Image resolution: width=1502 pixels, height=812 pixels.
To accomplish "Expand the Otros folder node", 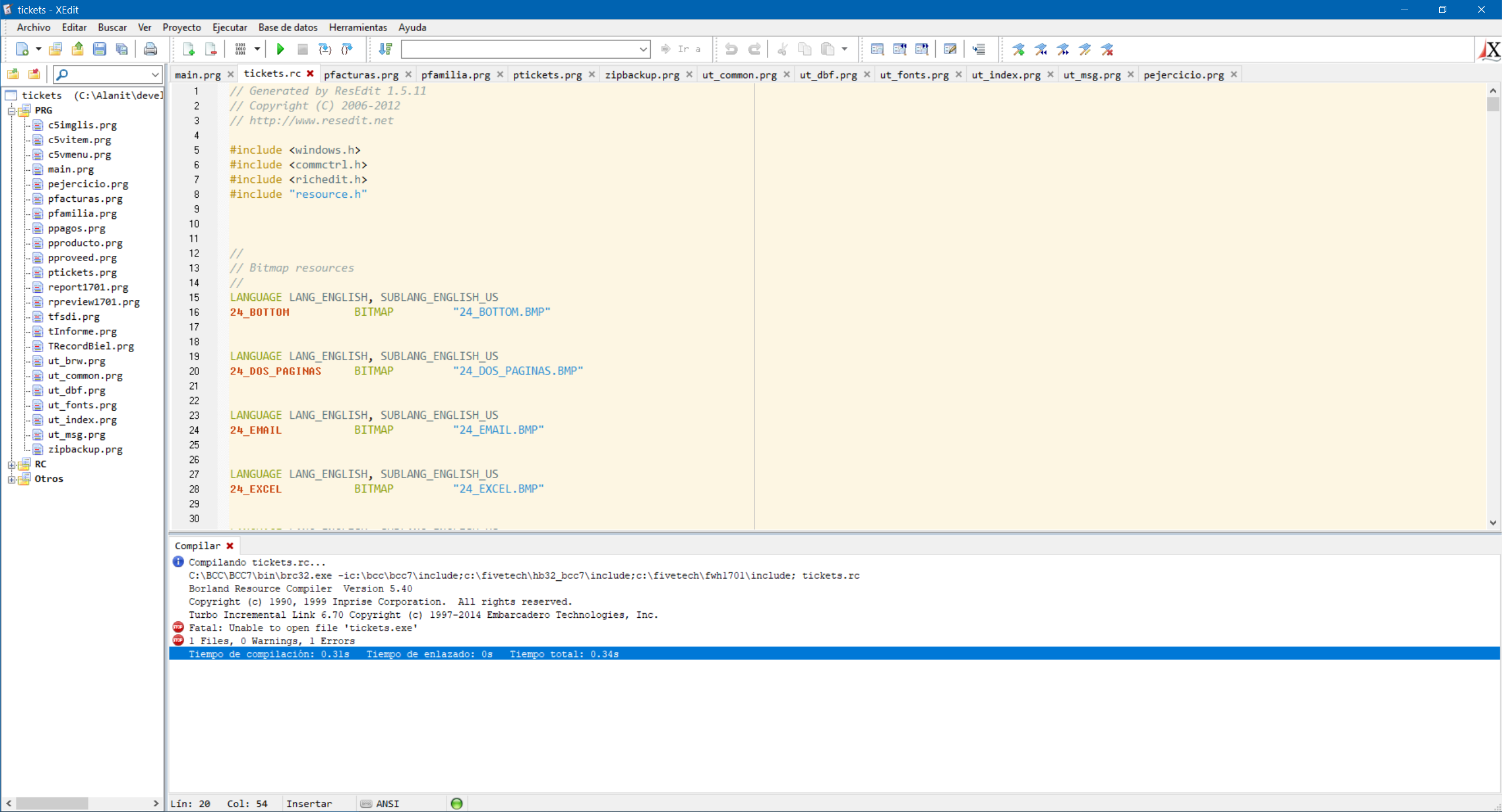I will (11, 479).
